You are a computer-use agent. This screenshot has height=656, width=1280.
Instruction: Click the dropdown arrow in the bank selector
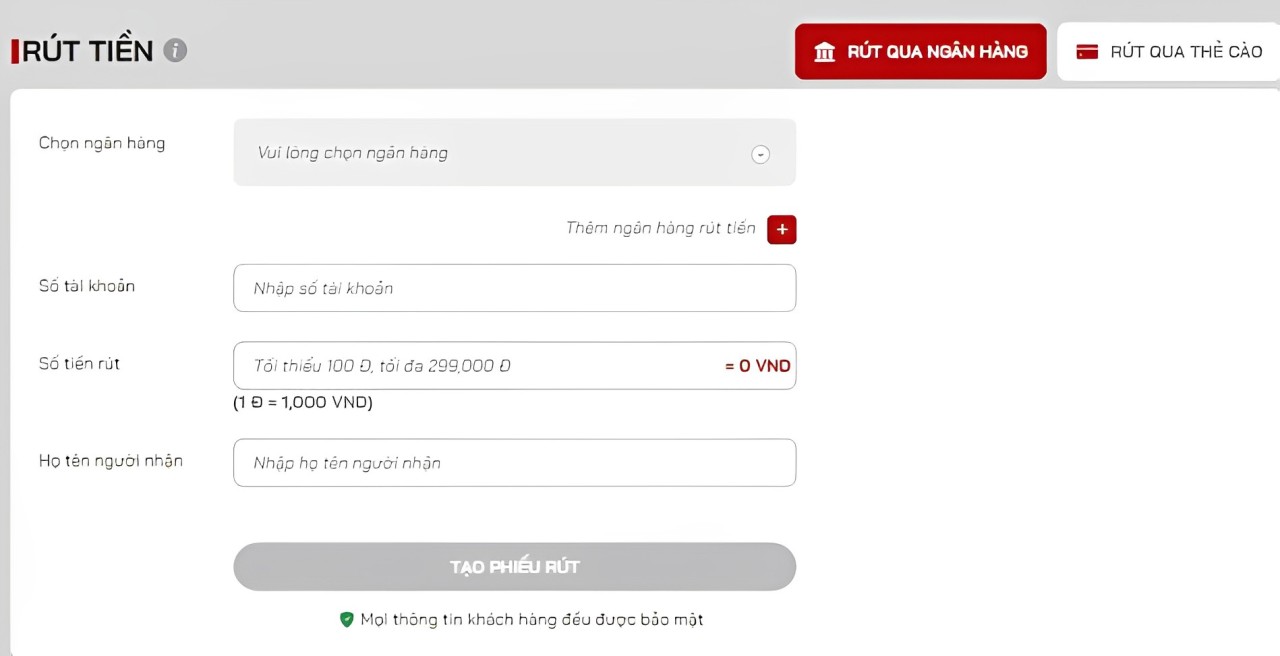[x=760, y=154]
